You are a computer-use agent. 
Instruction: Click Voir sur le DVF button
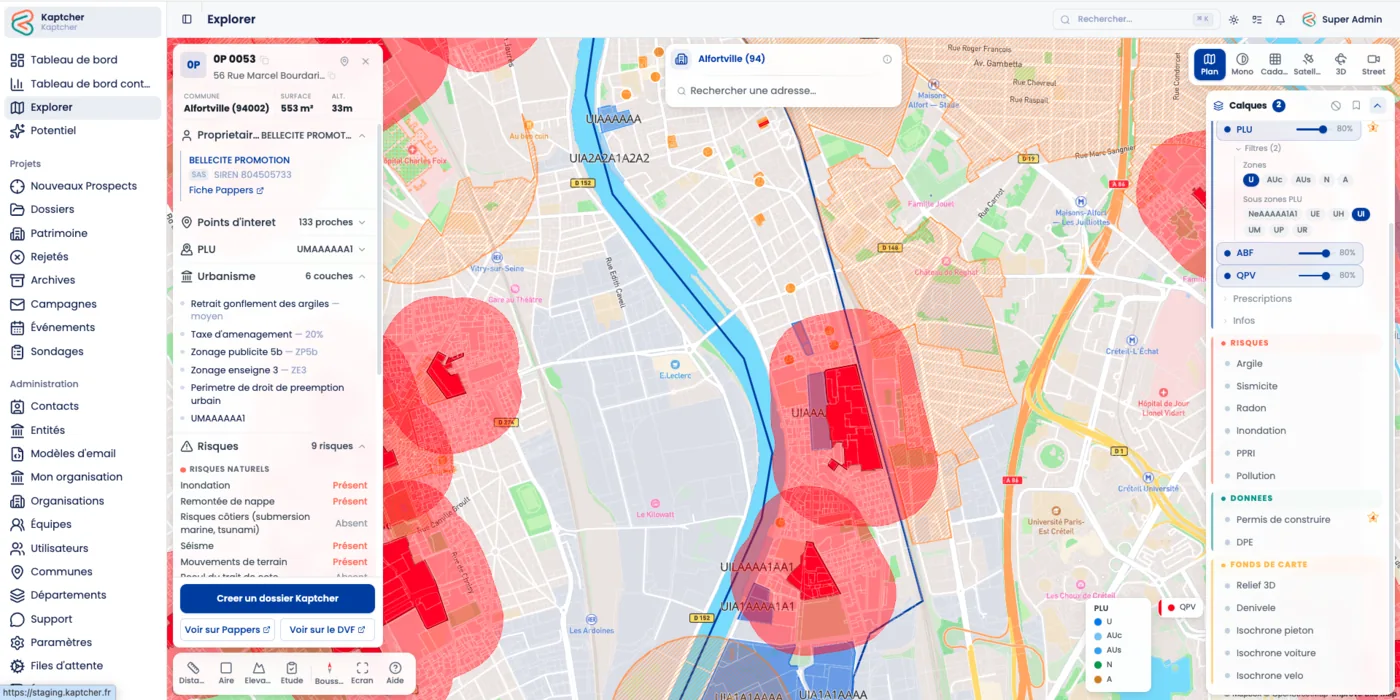click(328, 630)
